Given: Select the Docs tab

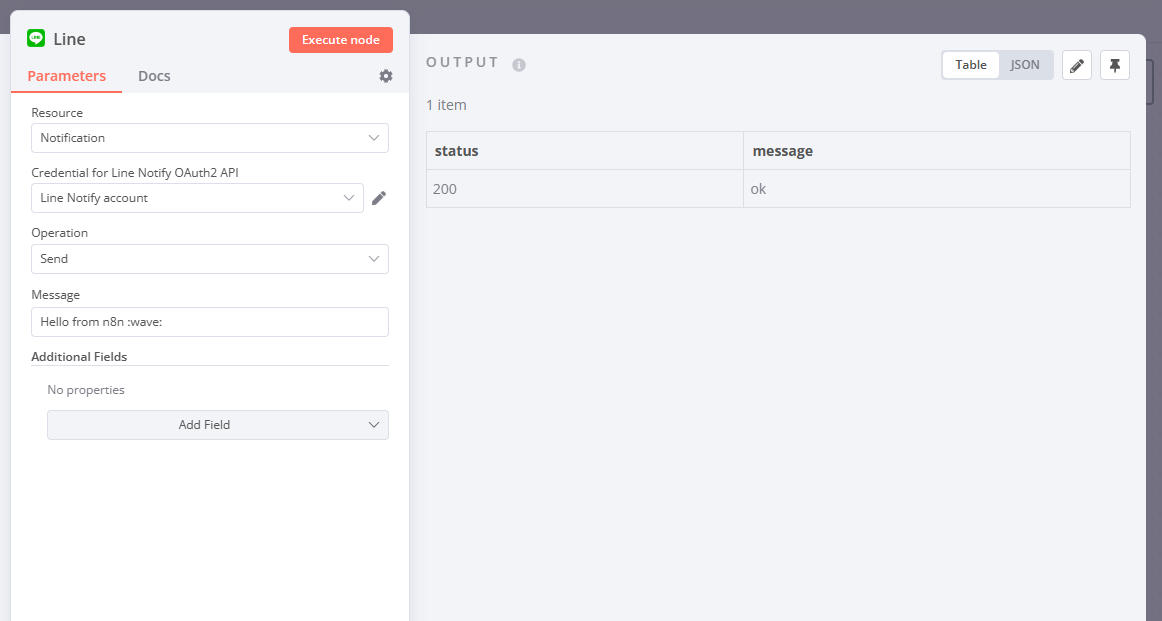Looking at the screenshot, I should click(x=154, y=76).
